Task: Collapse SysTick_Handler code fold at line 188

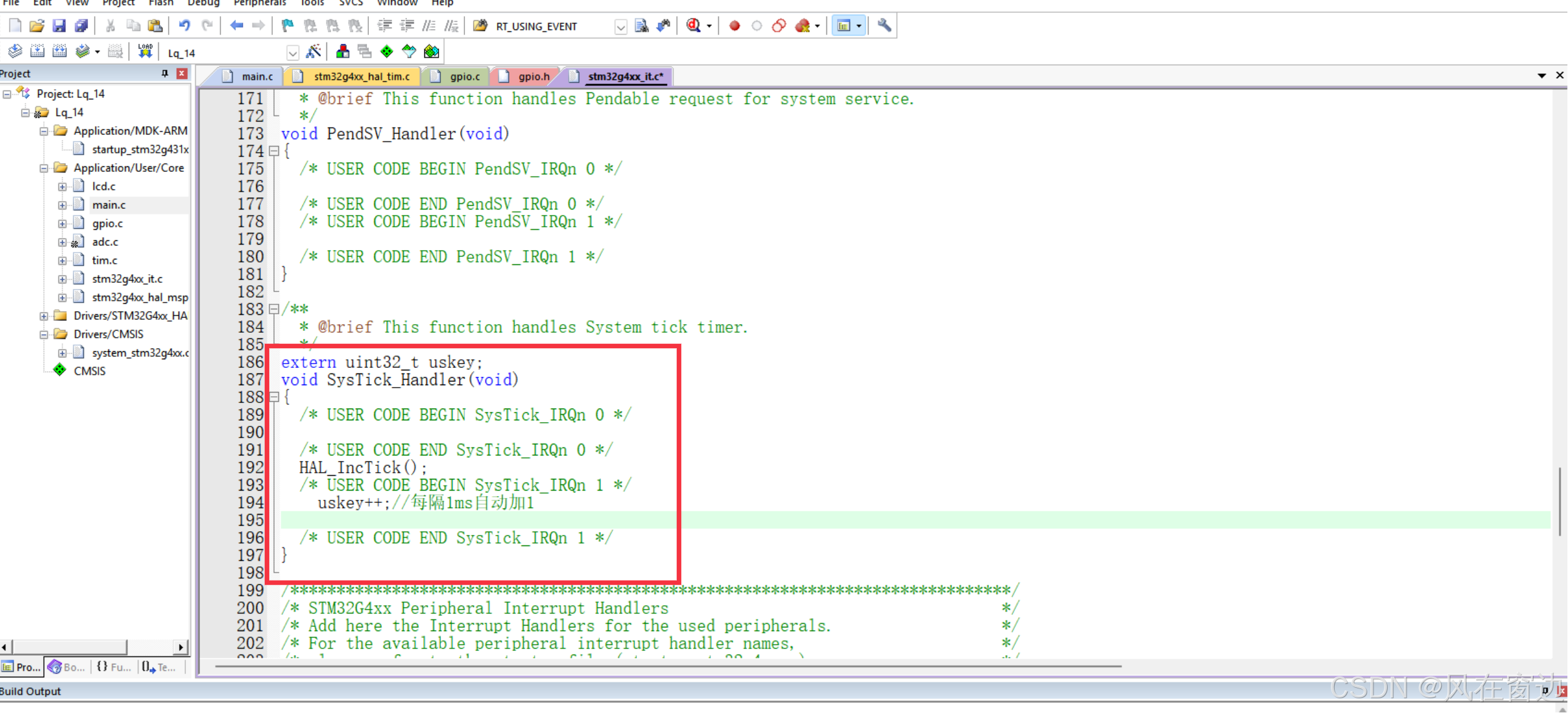Action: click(274, 397)
